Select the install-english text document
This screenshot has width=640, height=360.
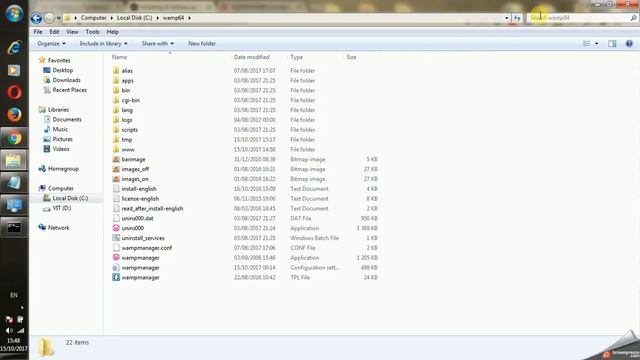[x=139, y=189]
